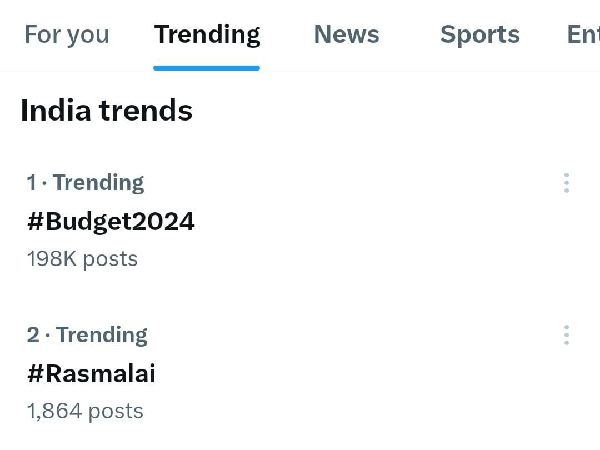Open the partially visible Entertainment tab
The height and width of the screenshot is (450, 600).
pos(583,35)
